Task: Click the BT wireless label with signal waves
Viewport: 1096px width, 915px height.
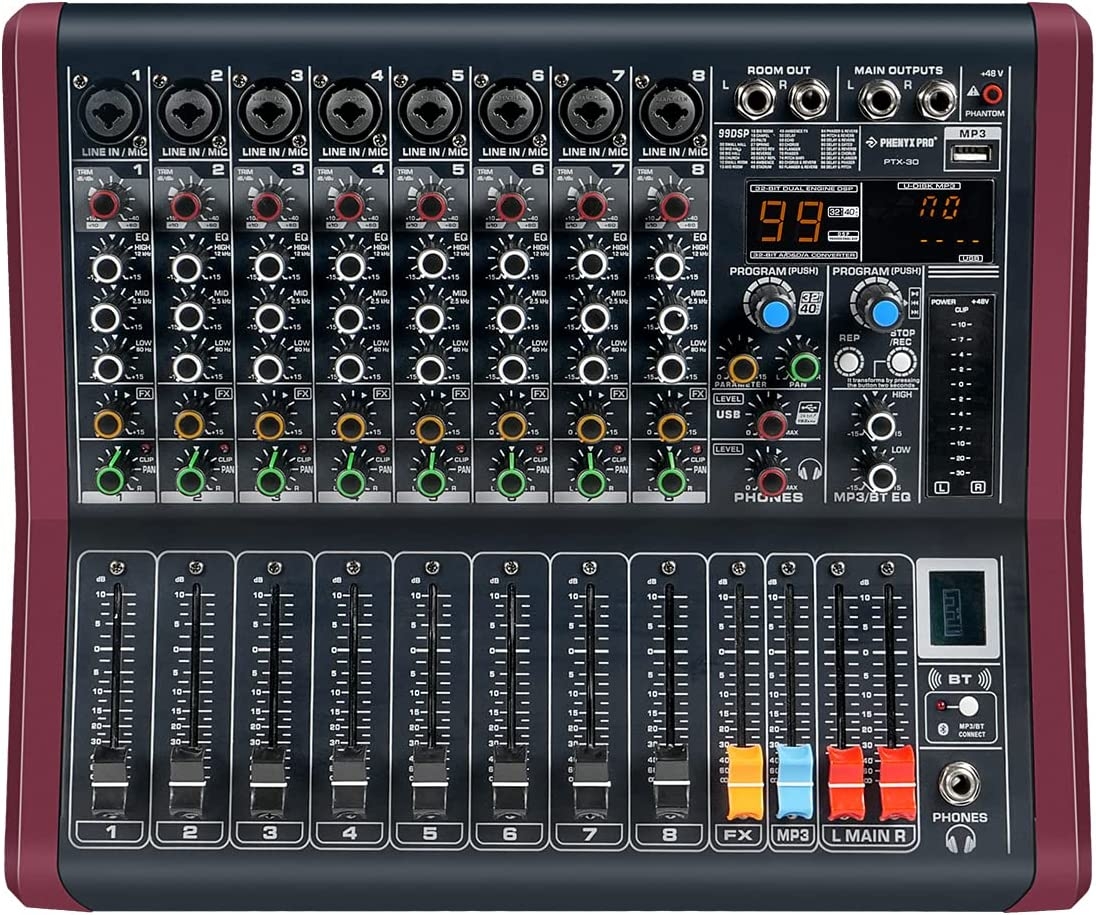Action: point(956,679)
